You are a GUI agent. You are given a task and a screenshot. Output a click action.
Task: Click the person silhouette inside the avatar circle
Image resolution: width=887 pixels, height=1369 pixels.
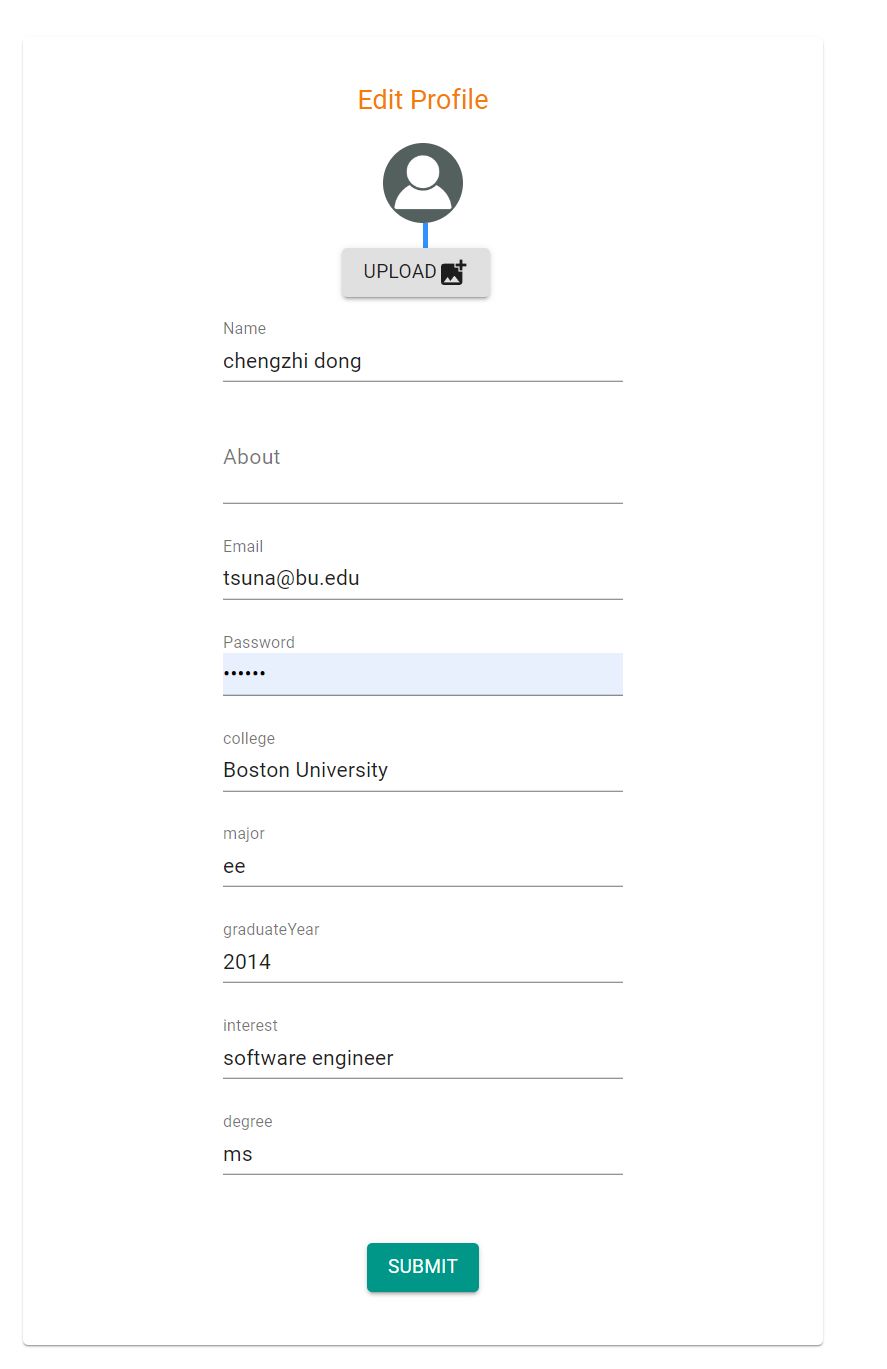(422, 184)
